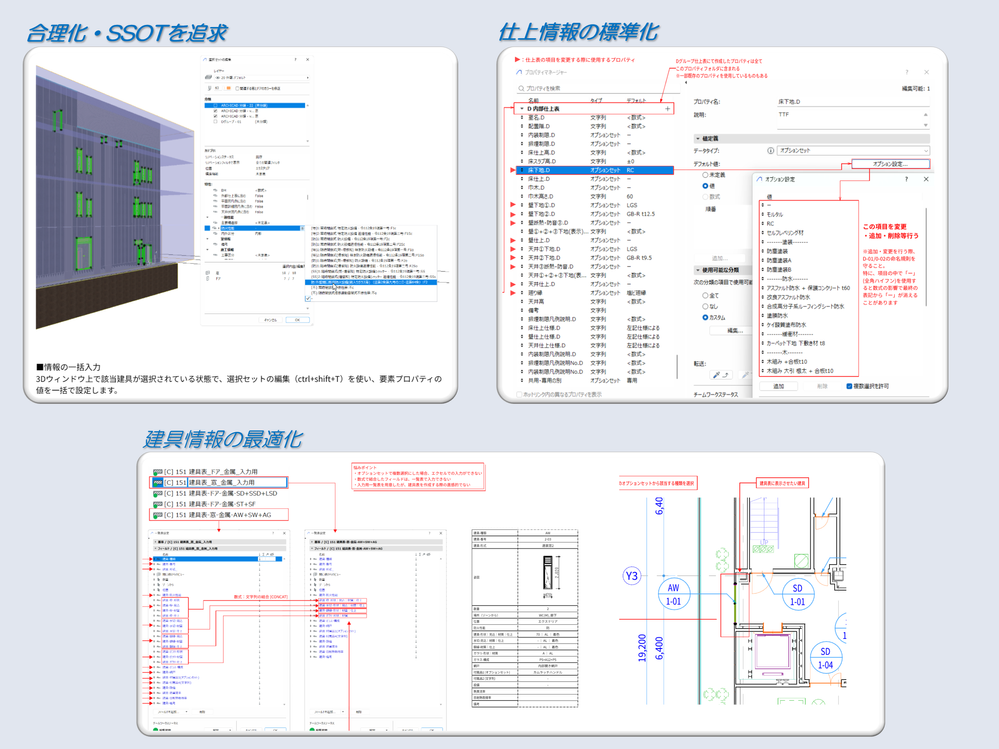999x749 pixels.
Task: Expand the 使用可能な分類 panel header
Action: point(696,268)
